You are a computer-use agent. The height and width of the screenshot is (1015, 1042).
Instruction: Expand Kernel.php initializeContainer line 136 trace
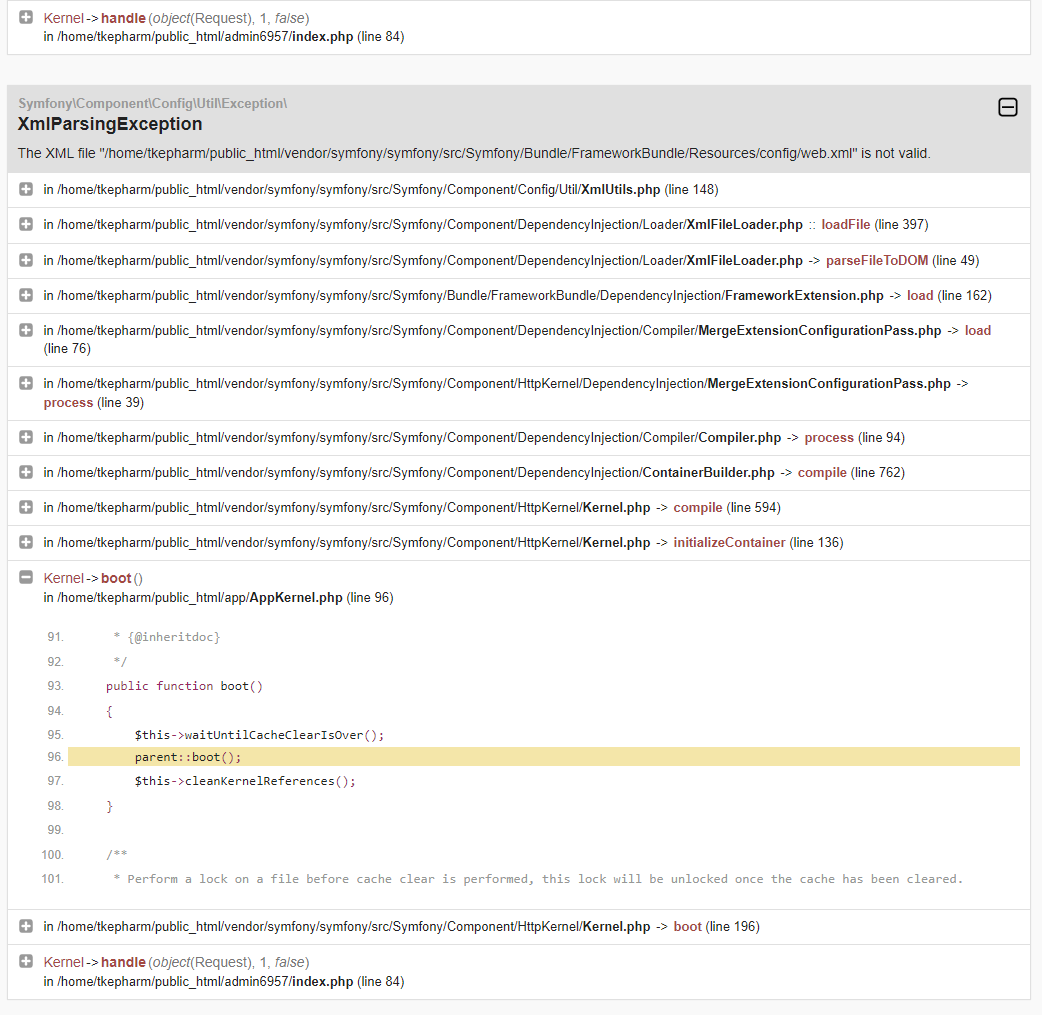coord(26,542)
